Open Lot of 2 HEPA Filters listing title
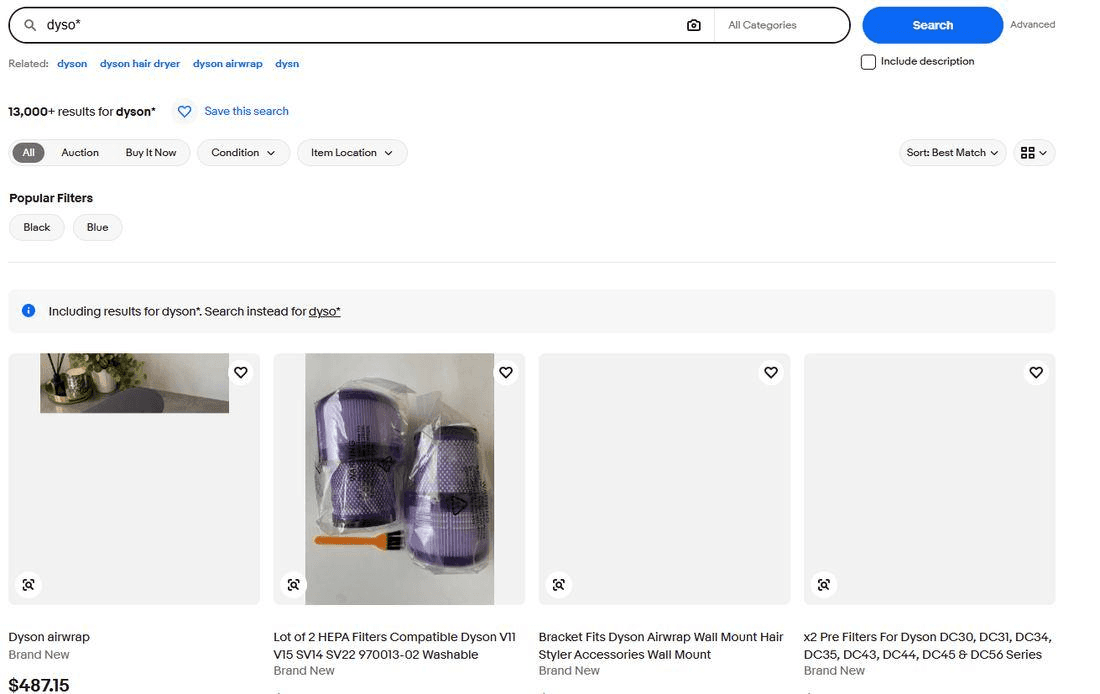Image resolution: width=1100 pixels, height=694 pixels. (394, 646)
